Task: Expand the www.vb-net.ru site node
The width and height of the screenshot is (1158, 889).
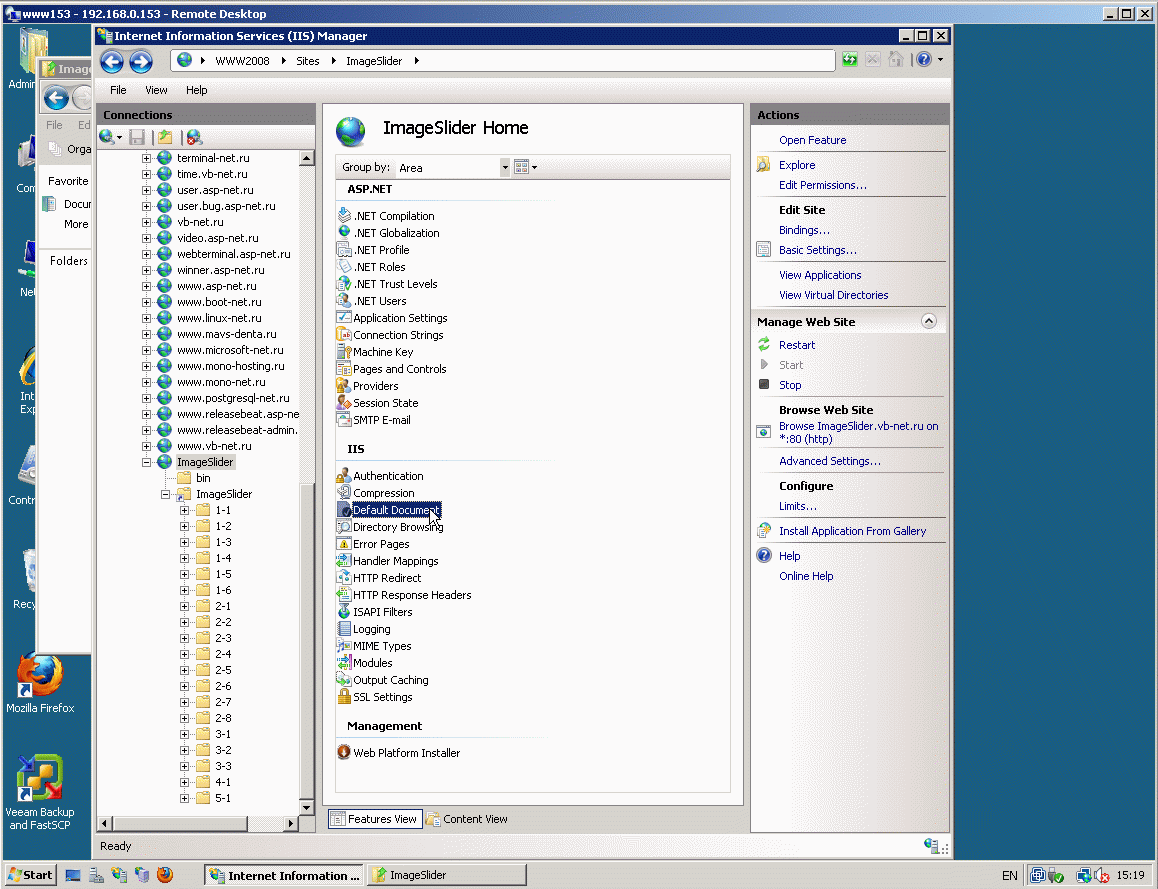Action: [146, 446]
